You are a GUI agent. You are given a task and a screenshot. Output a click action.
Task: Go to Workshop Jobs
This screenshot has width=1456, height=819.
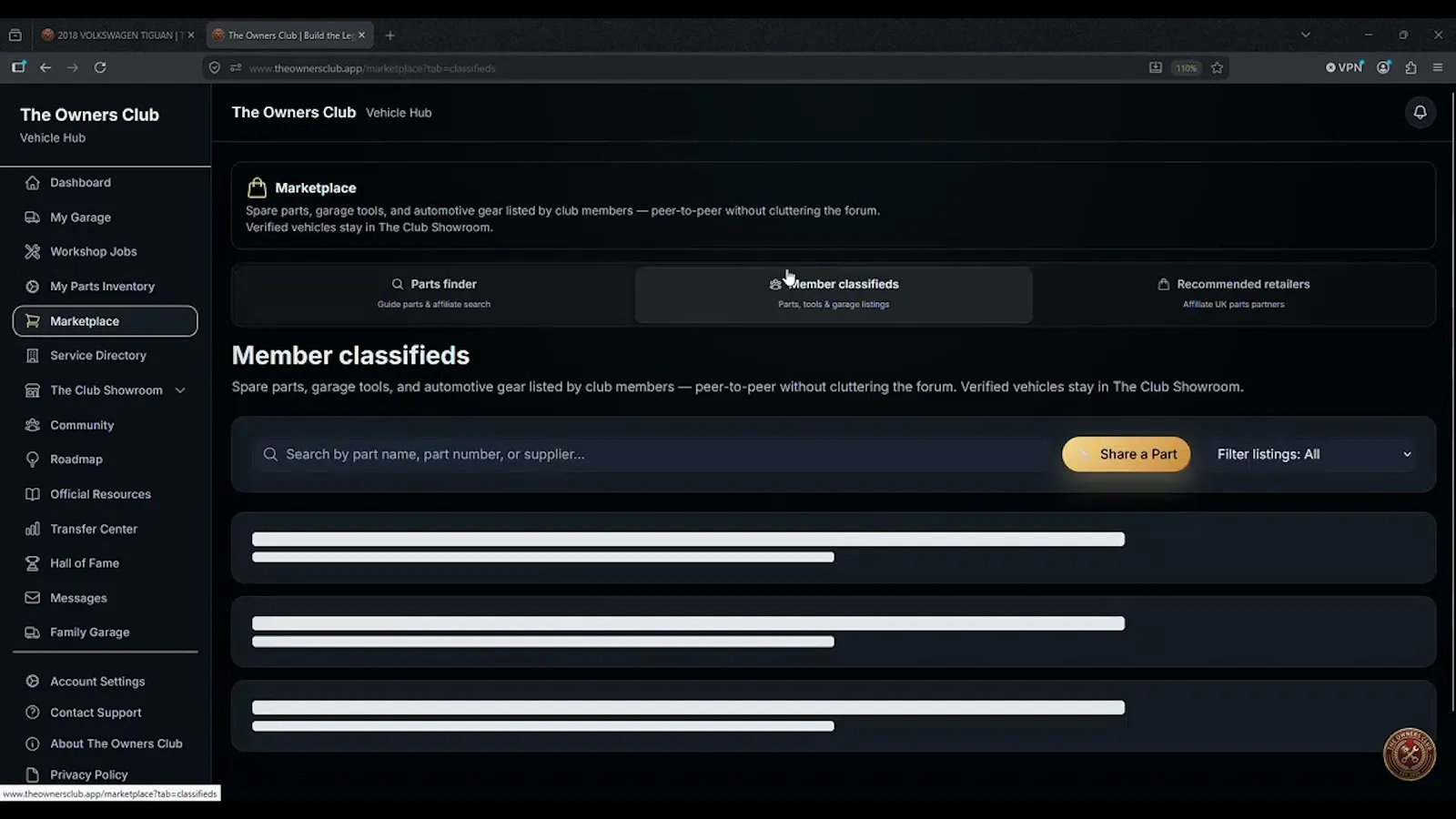click(x=105, y=251)
